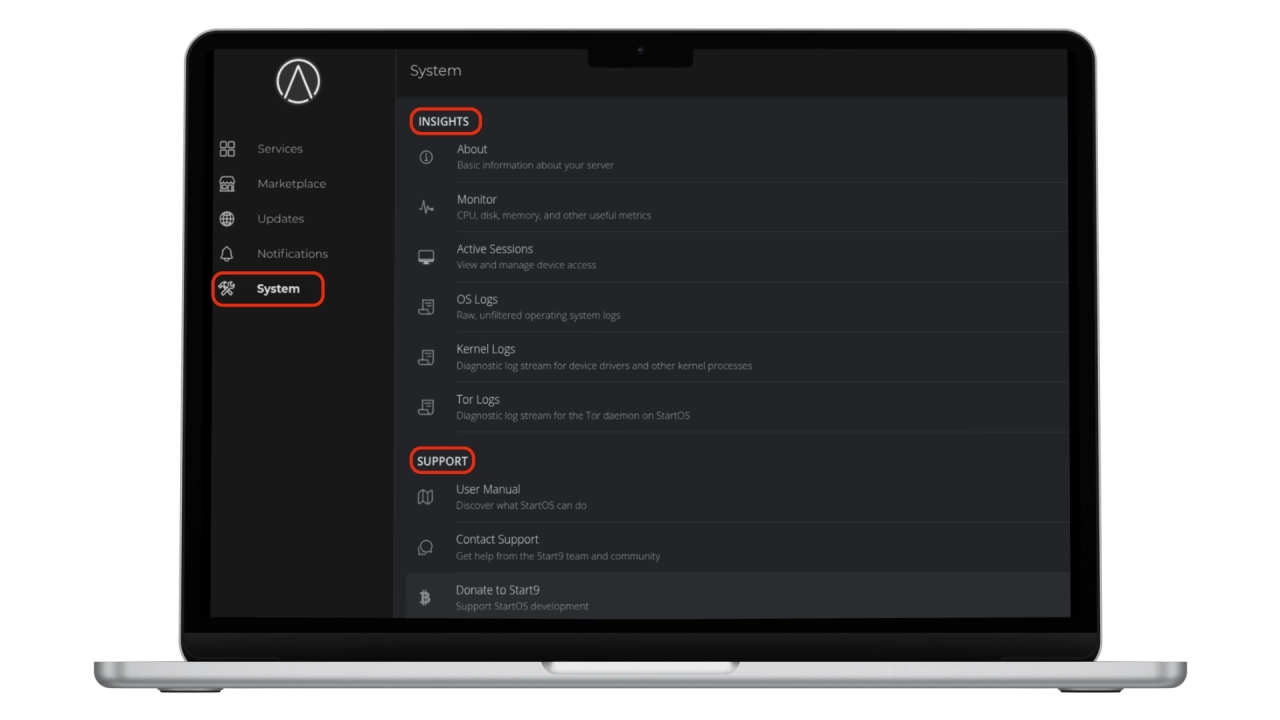The width and height of the screenshot is (1280, 720).
Task: Open the Services menu item
Action: [279, 149]
